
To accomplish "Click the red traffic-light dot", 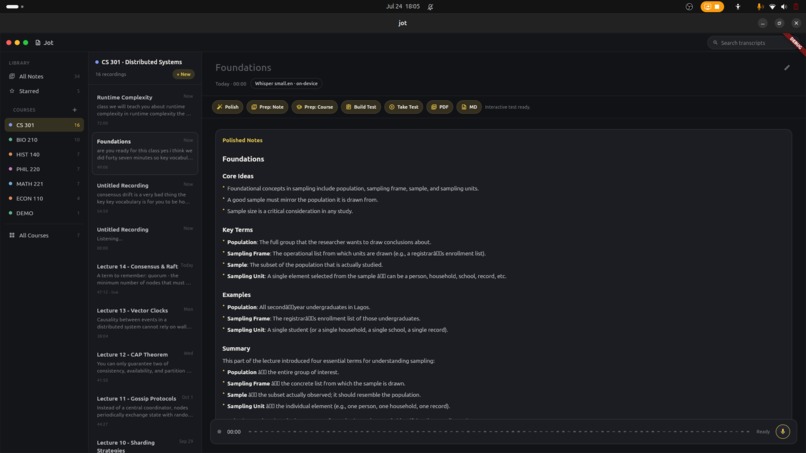I will [9, 43].
